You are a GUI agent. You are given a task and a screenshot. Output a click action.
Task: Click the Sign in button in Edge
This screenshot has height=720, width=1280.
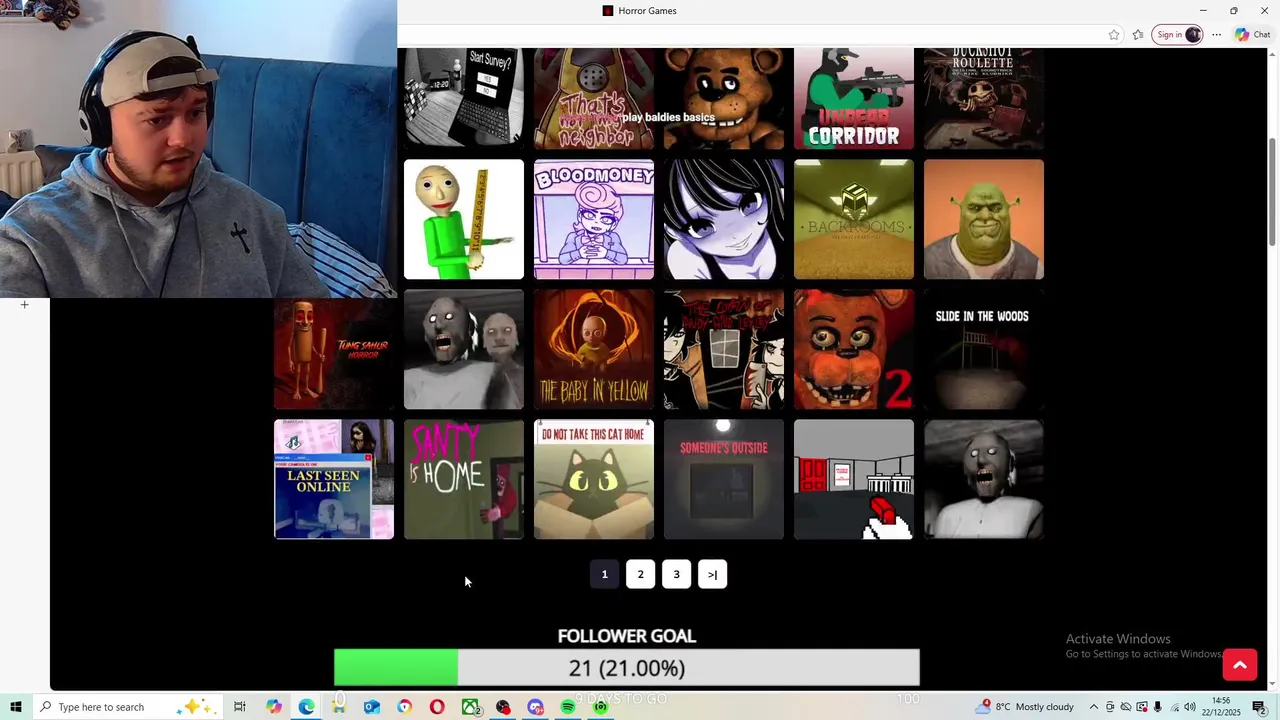[1177, 34]
